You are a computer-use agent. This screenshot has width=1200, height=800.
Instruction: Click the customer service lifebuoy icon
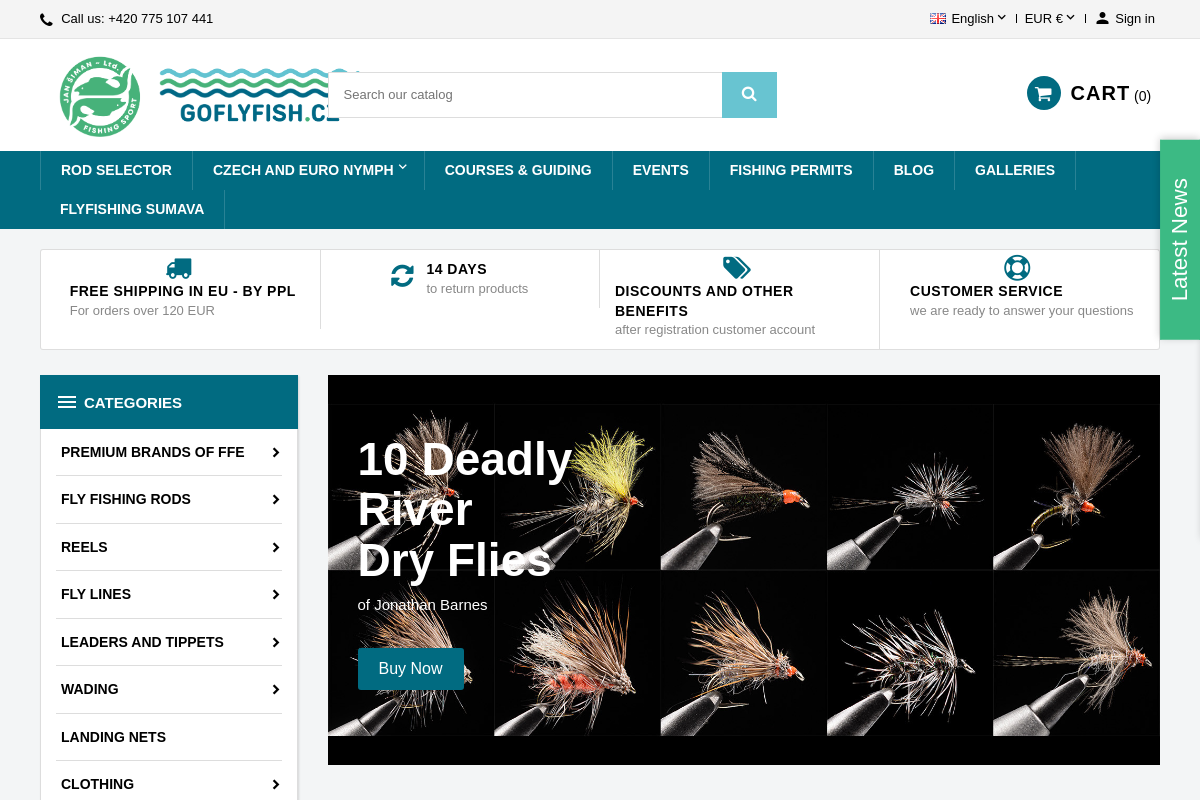[x=1017, y=268]
